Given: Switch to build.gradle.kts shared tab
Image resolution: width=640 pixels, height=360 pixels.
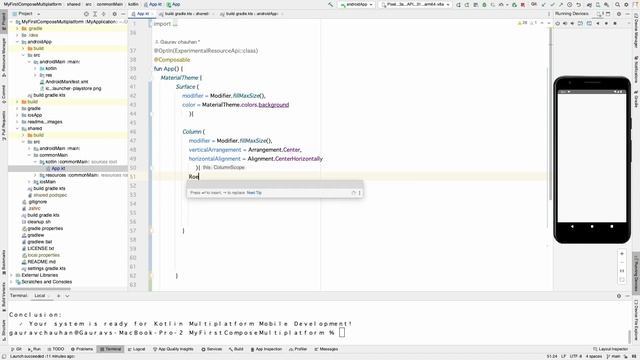Looking at the screenshot, I should 186,13.
